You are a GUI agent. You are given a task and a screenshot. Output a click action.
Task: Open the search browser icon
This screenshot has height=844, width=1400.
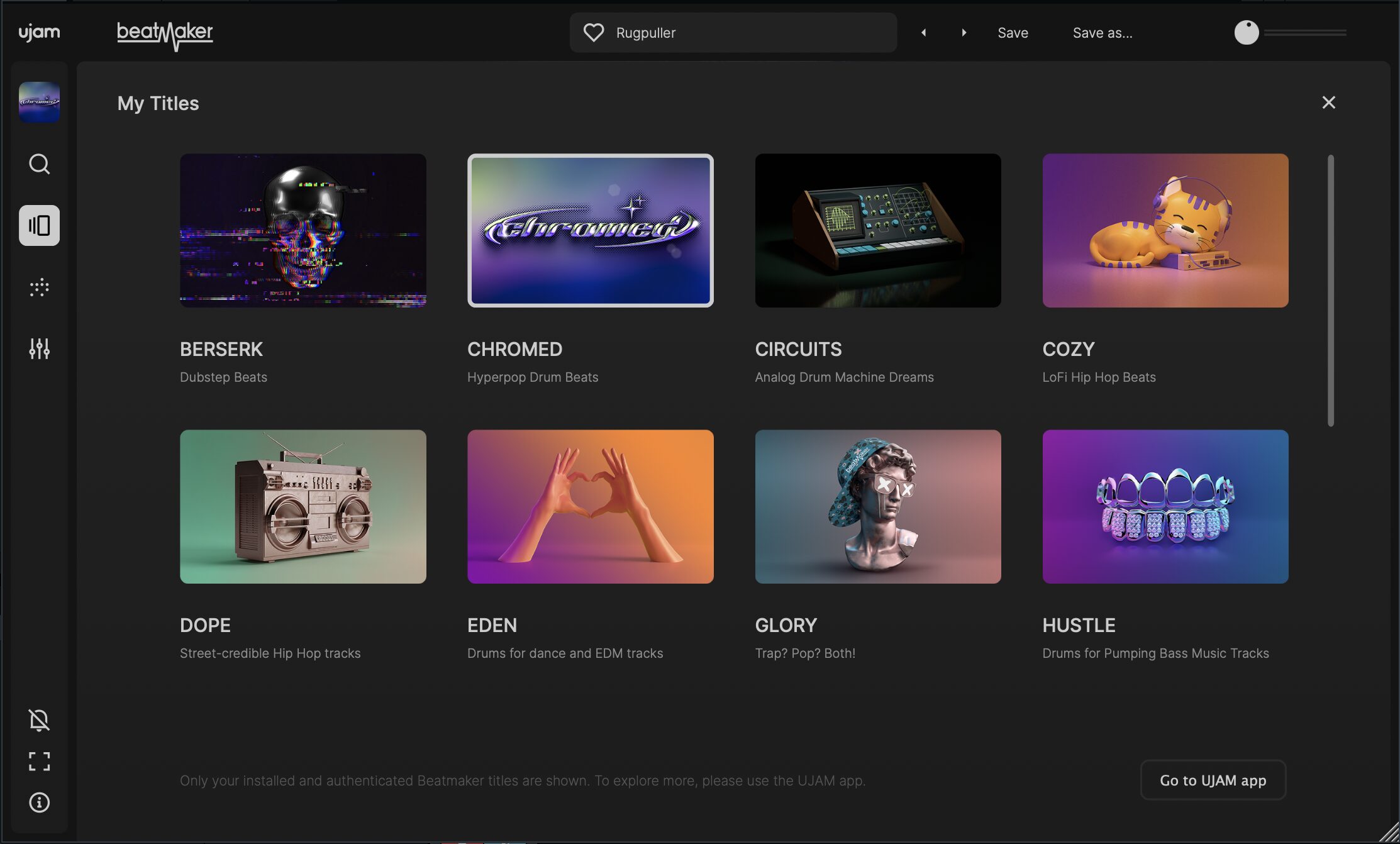39,164
